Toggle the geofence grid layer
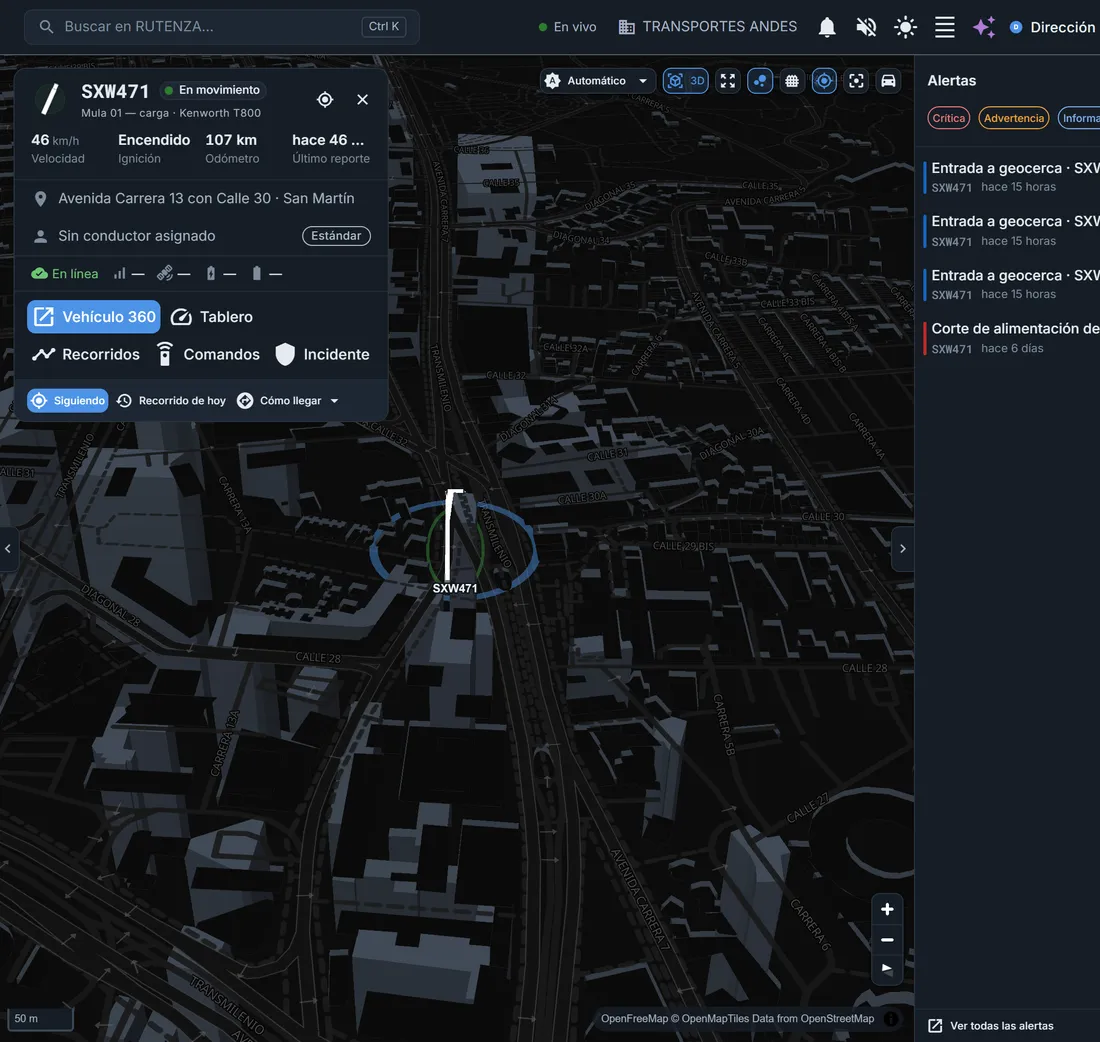1100x1042 pixels. coord(792,81)
